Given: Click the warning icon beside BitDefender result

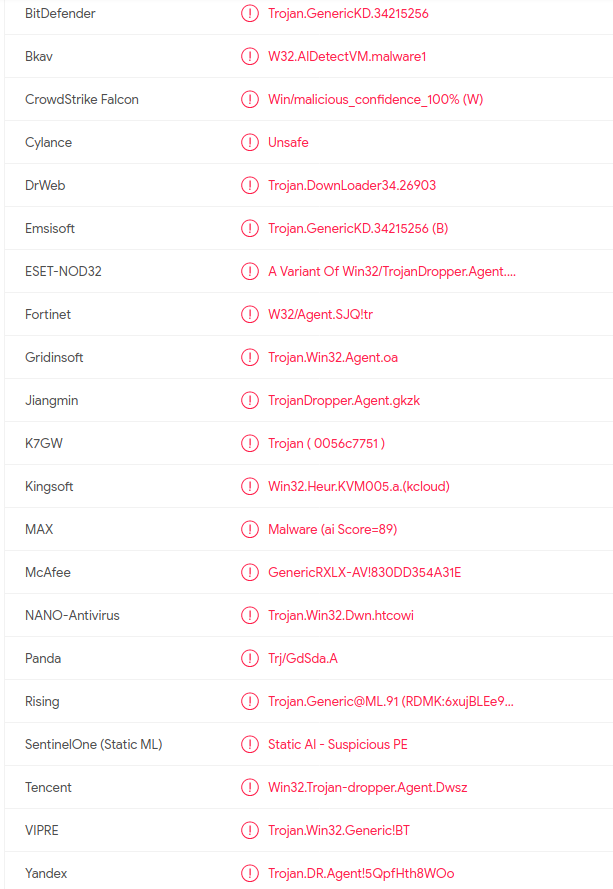Looking at the screenshot, I should [250, 13].
